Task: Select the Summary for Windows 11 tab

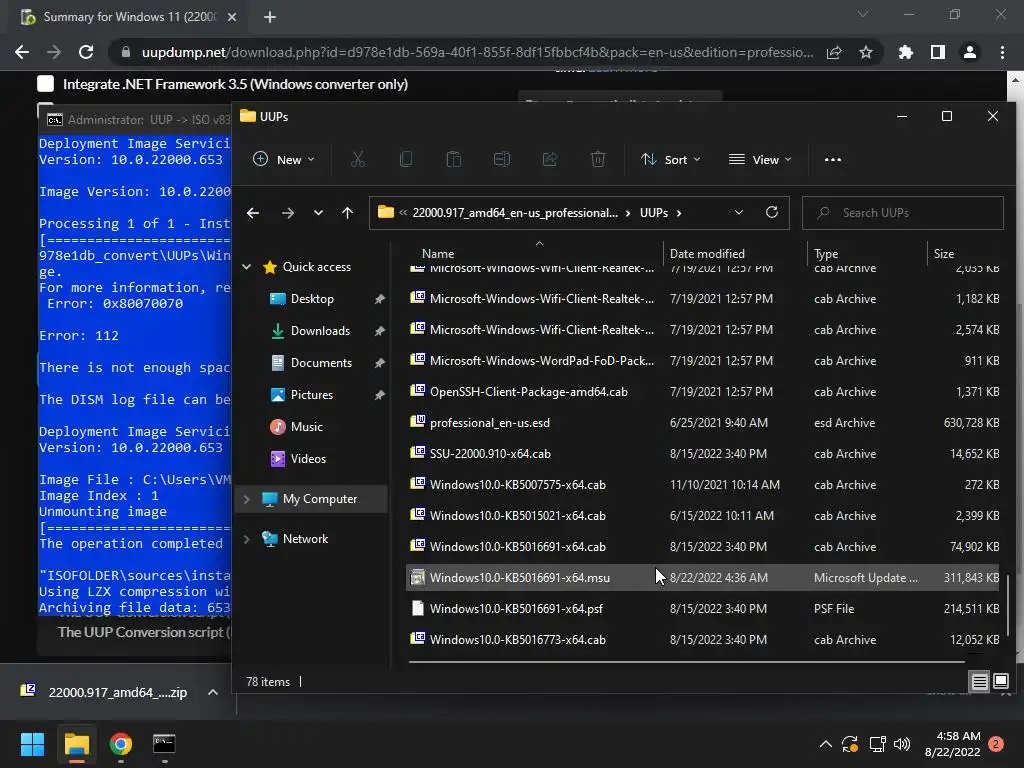Action: (129, 17)
